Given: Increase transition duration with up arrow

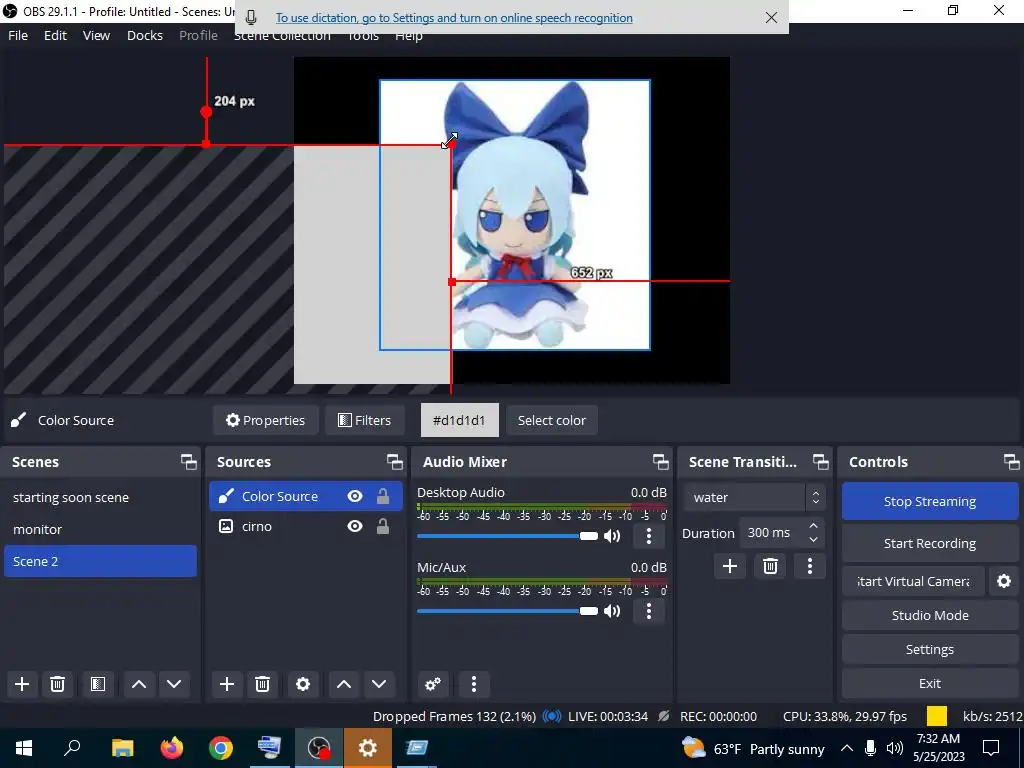Looking at the screenshot, I should (x=813, y=526).
